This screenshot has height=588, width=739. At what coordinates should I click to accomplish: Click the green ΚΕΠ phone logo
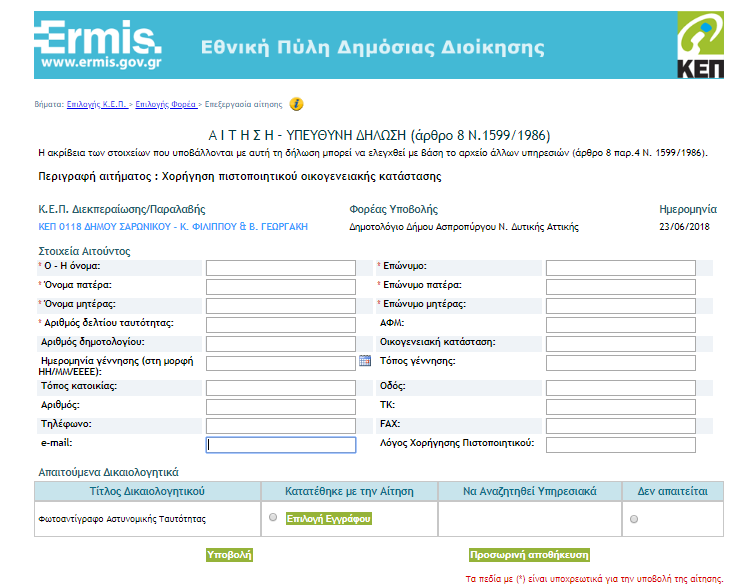(697, 46)
